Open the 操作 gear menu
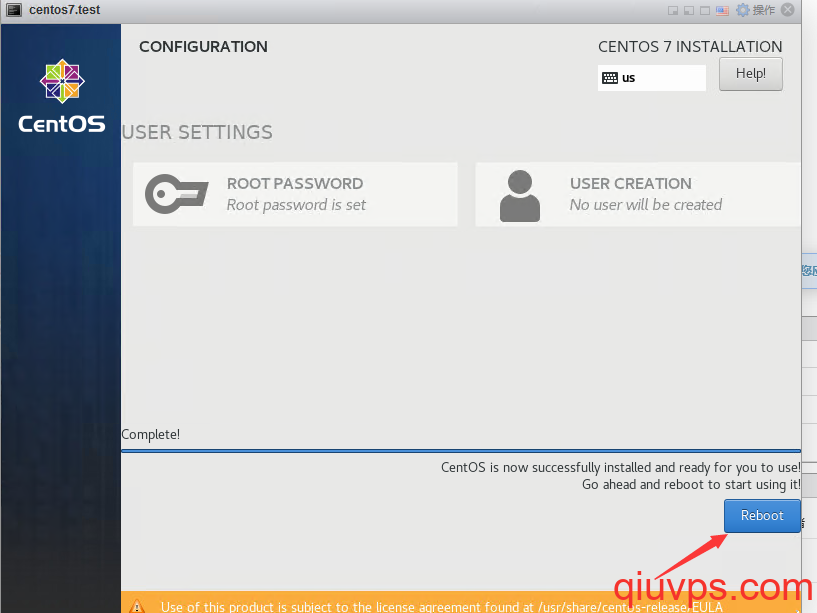817x613 pixels. 756,10
